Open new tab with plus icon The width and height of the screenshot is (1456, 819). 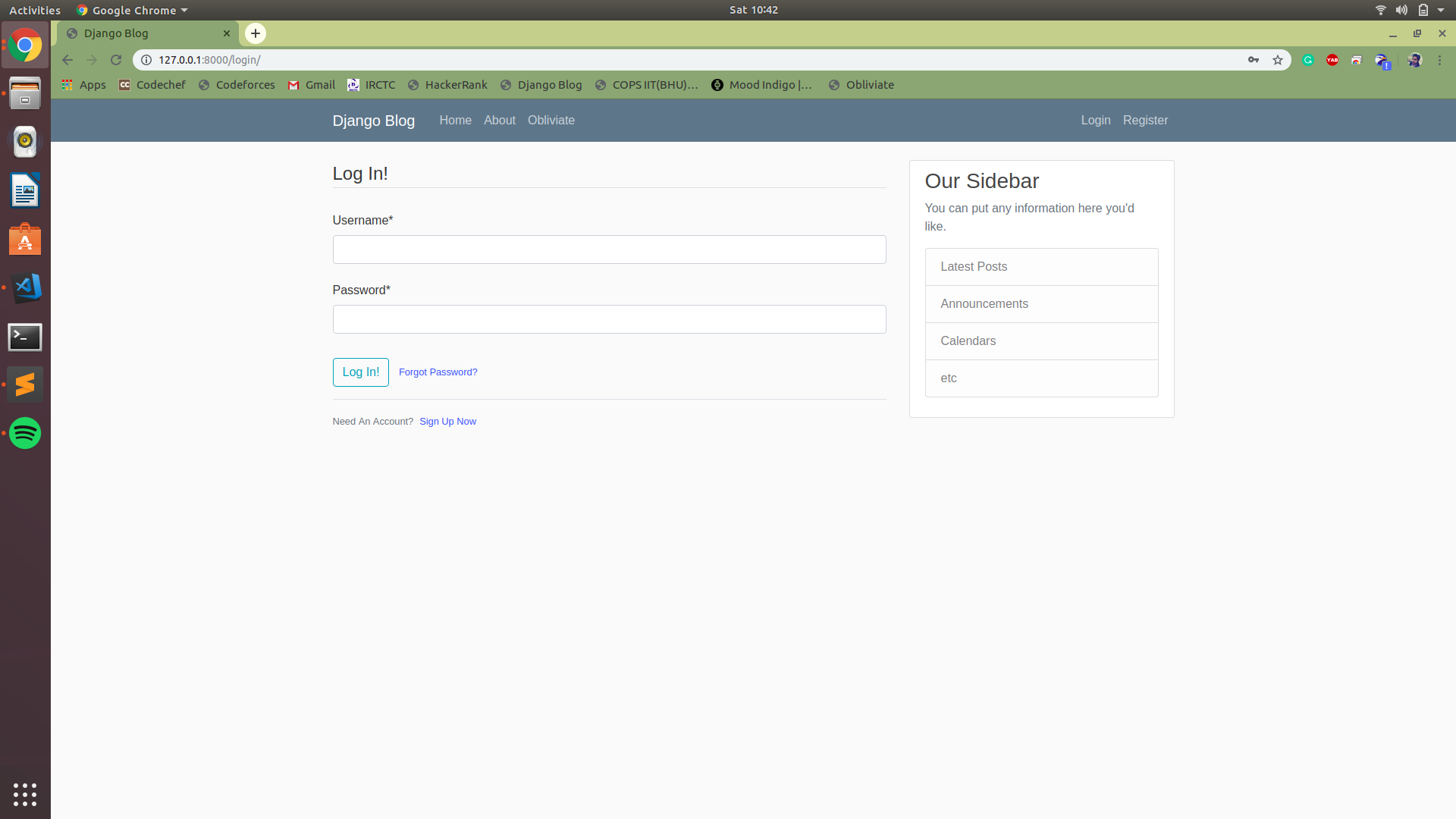(256, 33)
